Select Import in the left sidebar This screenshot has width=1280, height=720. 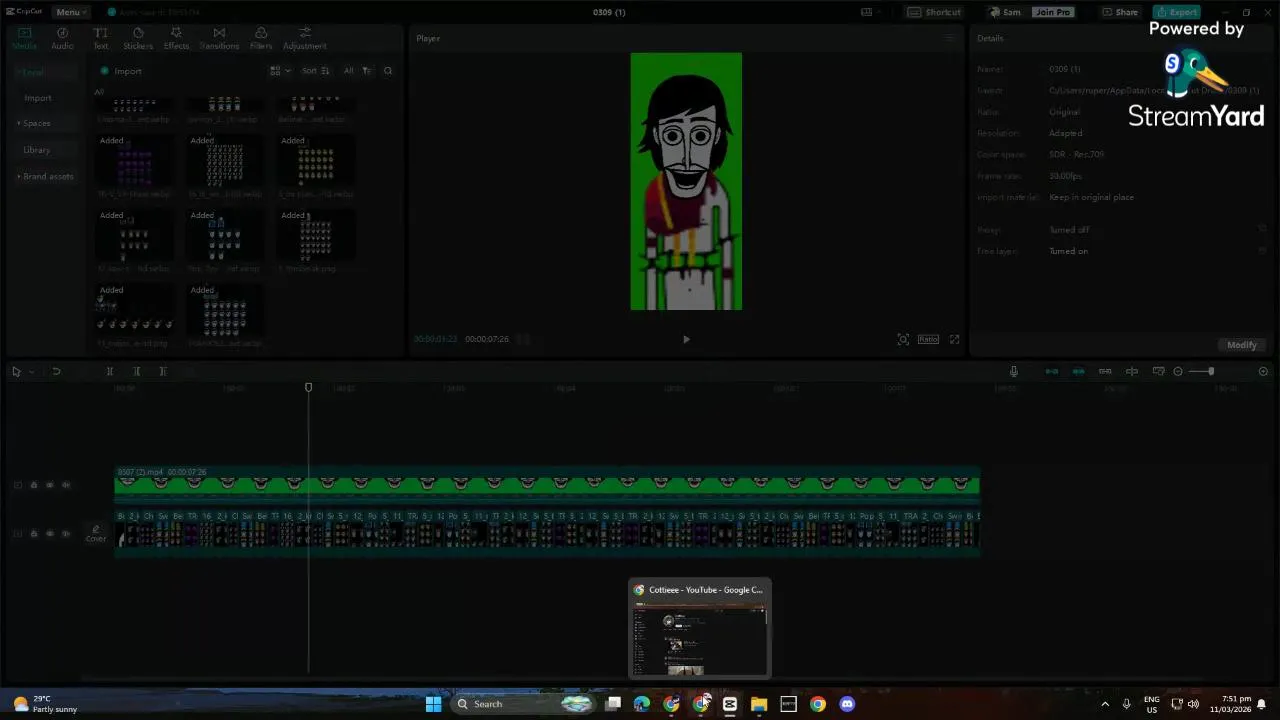coord(38,98)
